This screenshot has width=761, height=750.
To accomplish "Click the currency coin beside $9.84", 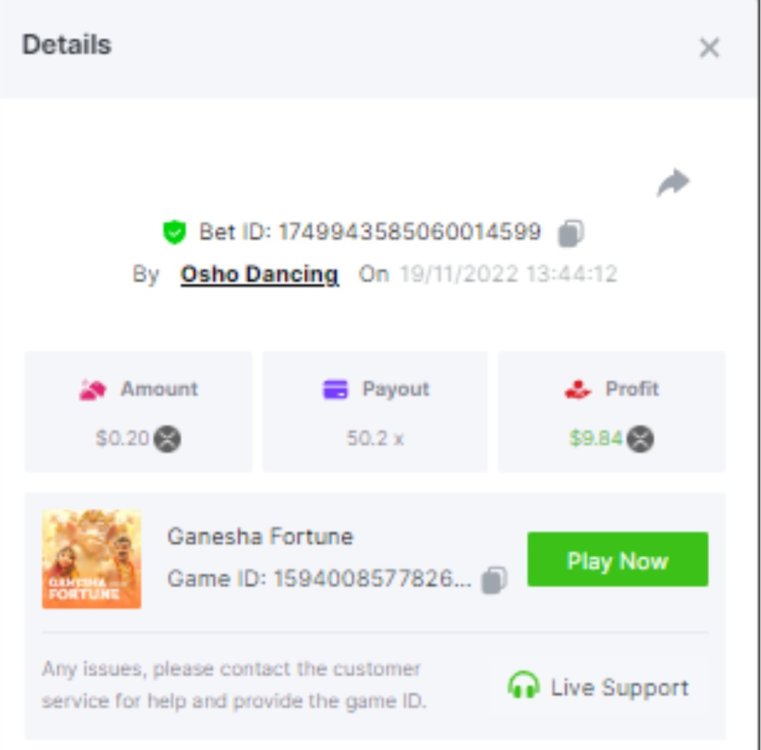I will (640, 439).
